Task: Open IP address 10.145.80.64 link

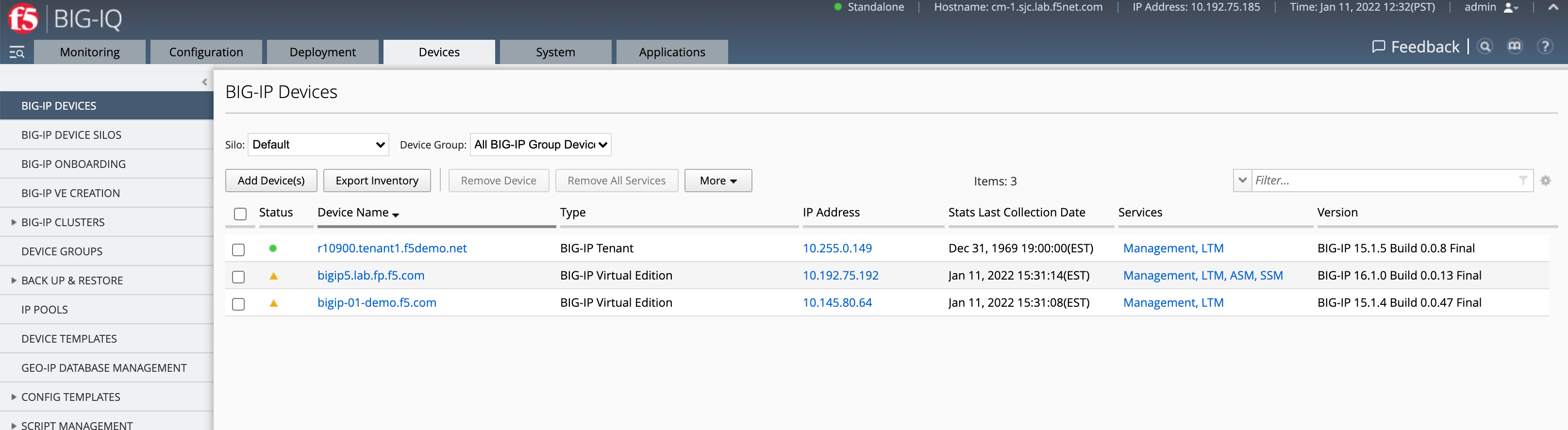Action: (x=837, y=303)
